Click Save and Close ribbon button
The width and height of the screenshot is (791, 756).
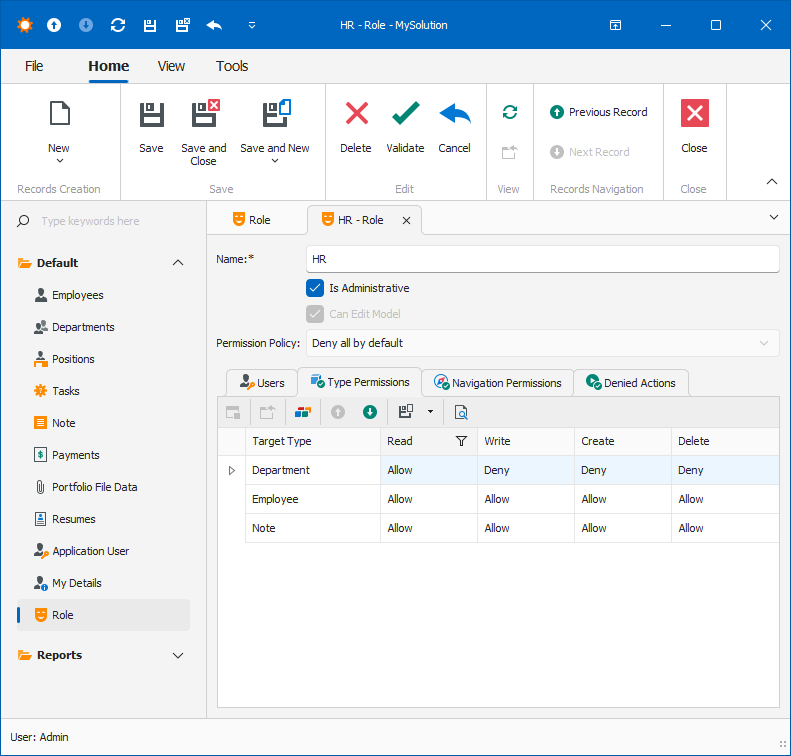coord(204,132)
